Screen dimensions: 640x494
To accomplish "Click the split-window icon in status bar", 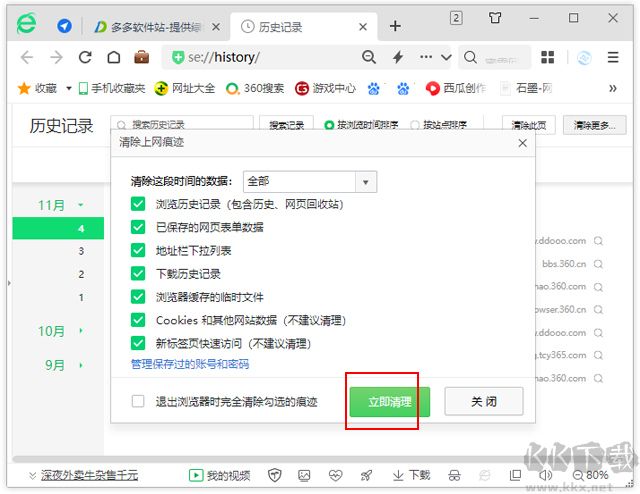I will coord(515,475).
